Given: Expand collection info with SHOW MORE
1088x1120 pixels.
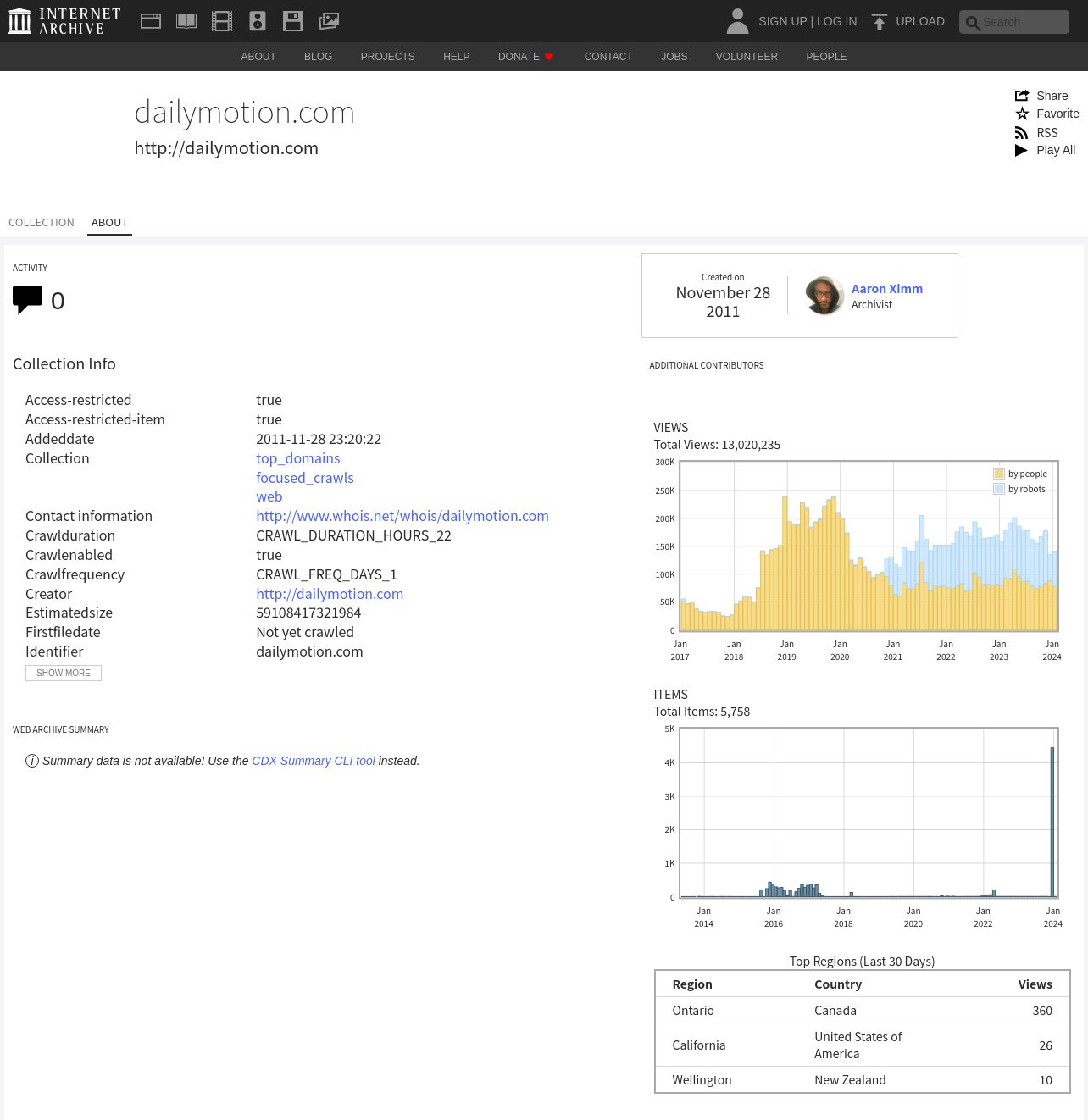Looking at the screenshot, I should (x=64, y=673).
